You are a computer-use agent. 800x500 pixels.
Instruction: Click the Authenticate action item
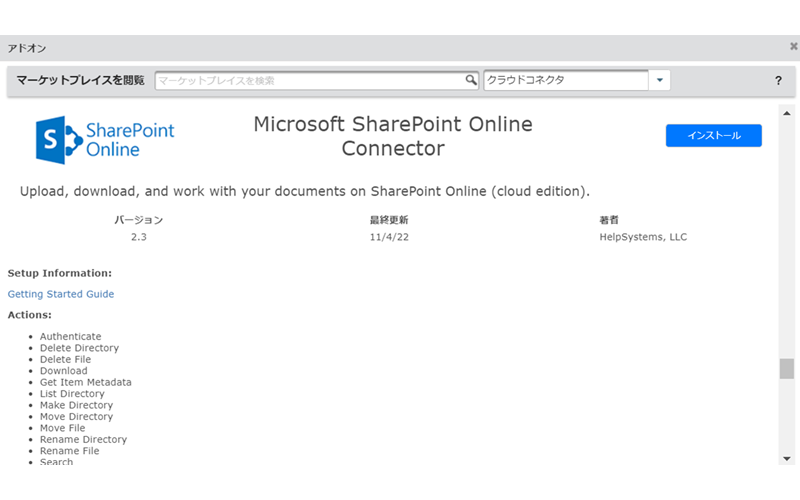(x=70, y=336)
